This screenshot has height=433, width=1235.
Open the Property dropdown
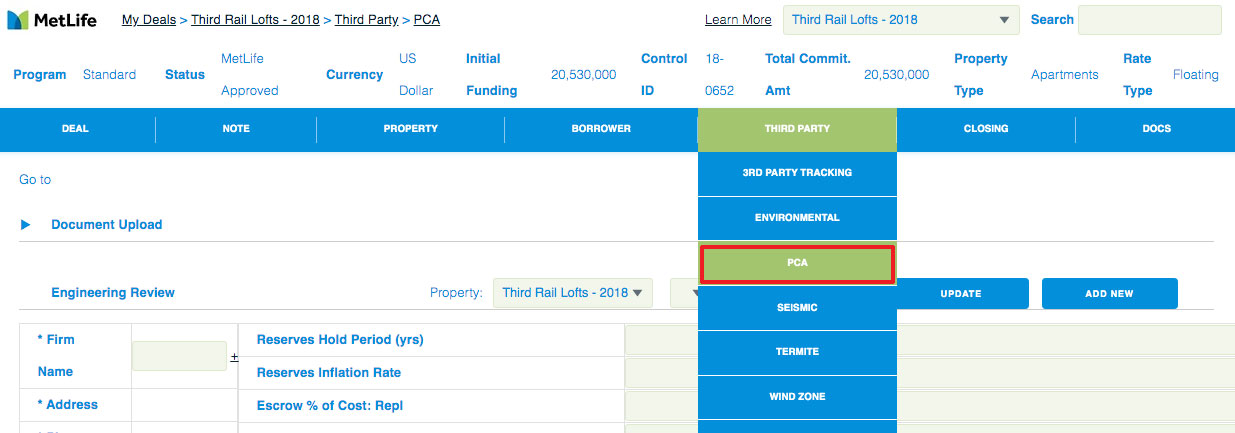point(573,293)
